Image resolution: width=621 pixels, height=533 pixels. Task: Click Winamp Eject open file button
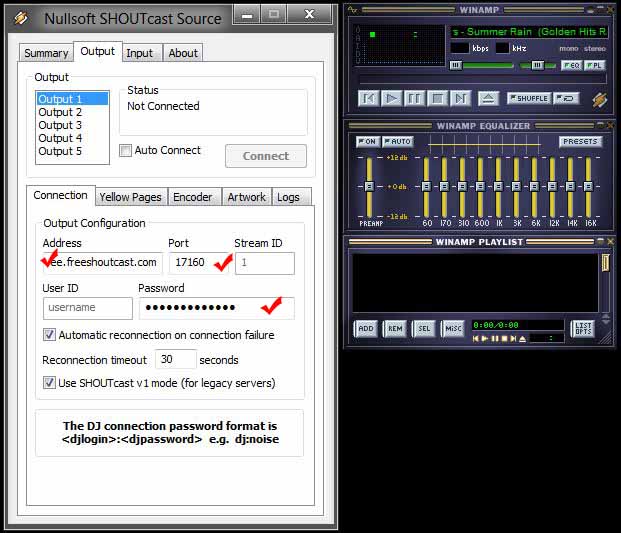(x=488, y=98)
